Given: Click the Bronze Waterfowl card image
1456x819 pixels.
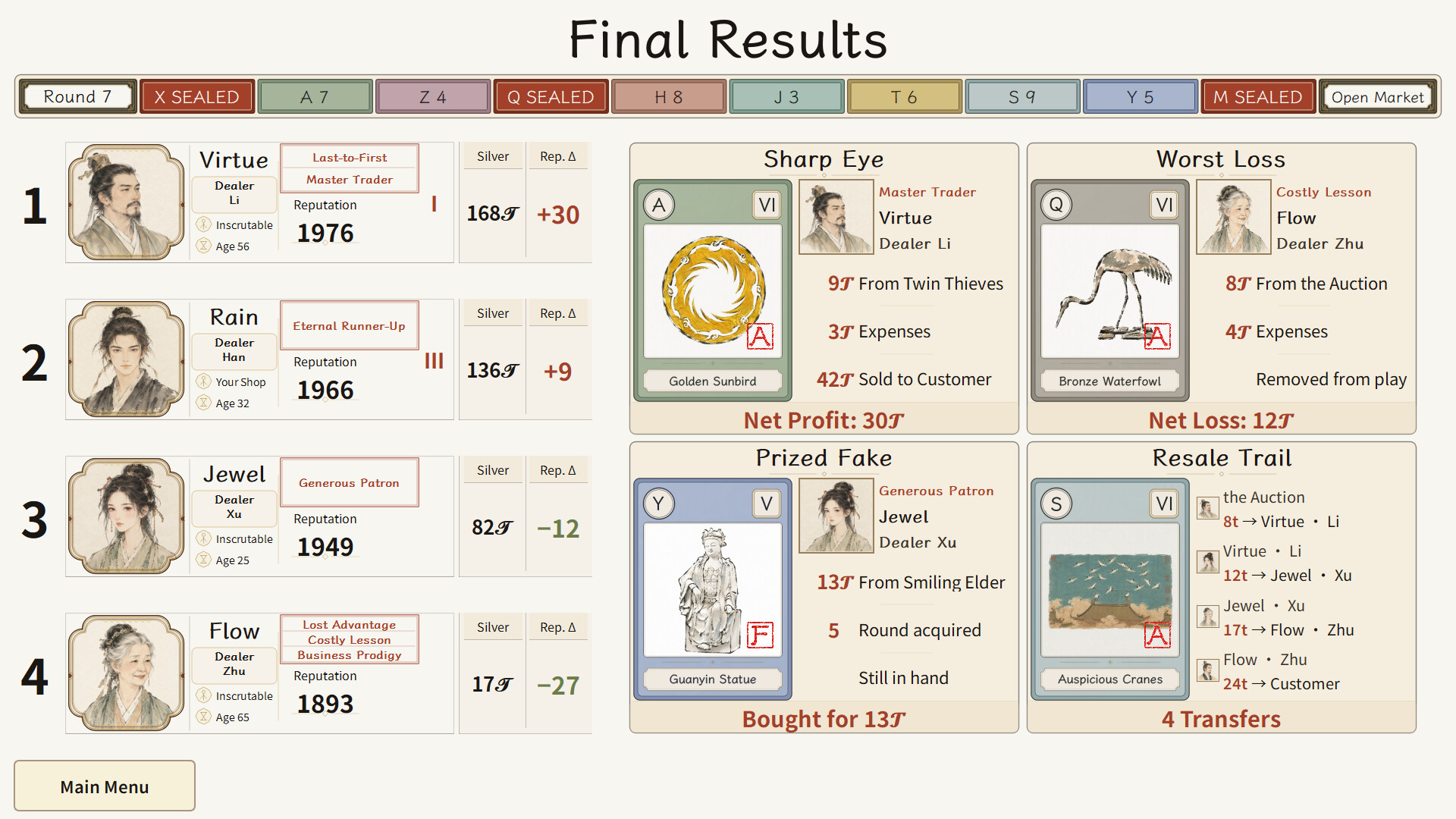Looking at the screenshot, I should pyautogui.click(x=1109, y=290).
